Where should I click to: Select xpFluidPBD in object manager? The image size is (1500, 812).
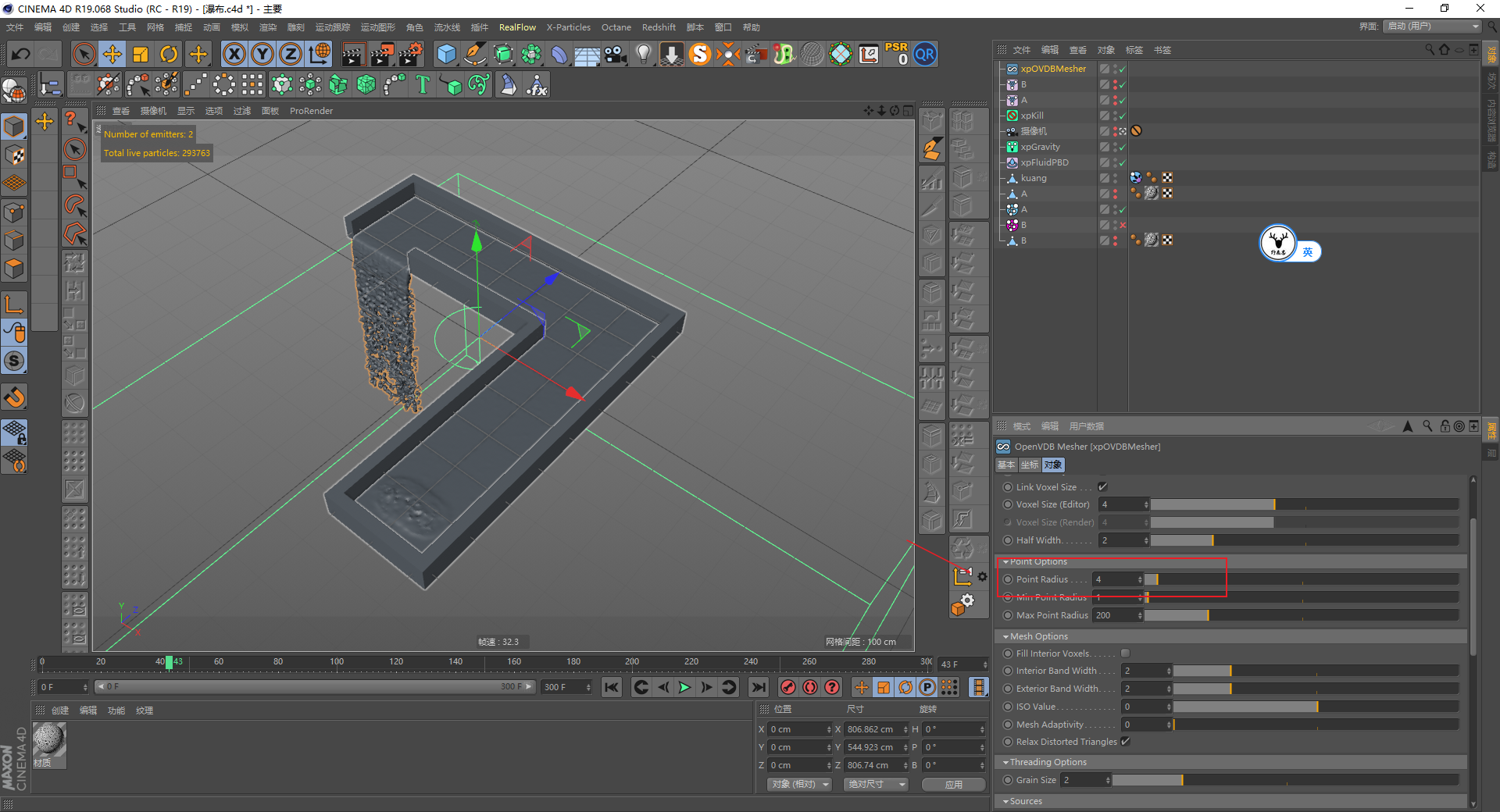(x=1044, y=162)
